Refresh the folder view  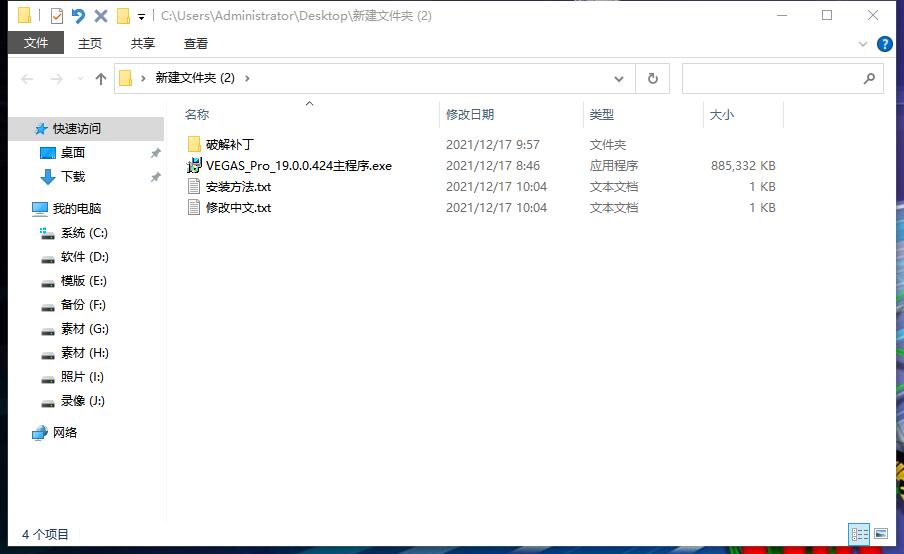click(653, 78)
